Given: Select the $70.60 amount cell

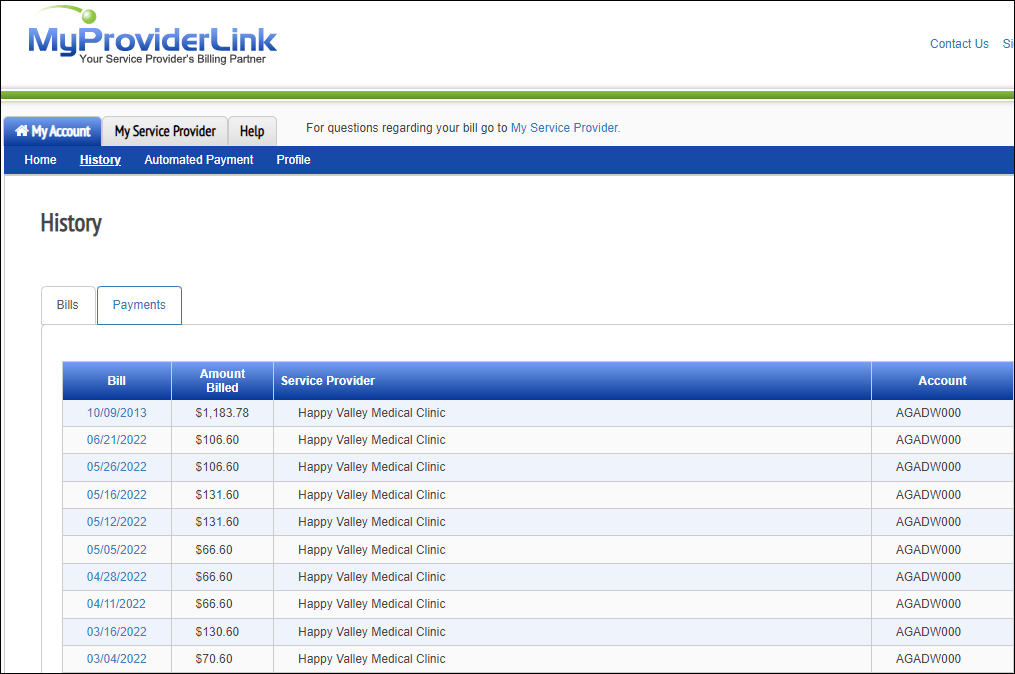Looking at the screenshot, I should 222,659.
